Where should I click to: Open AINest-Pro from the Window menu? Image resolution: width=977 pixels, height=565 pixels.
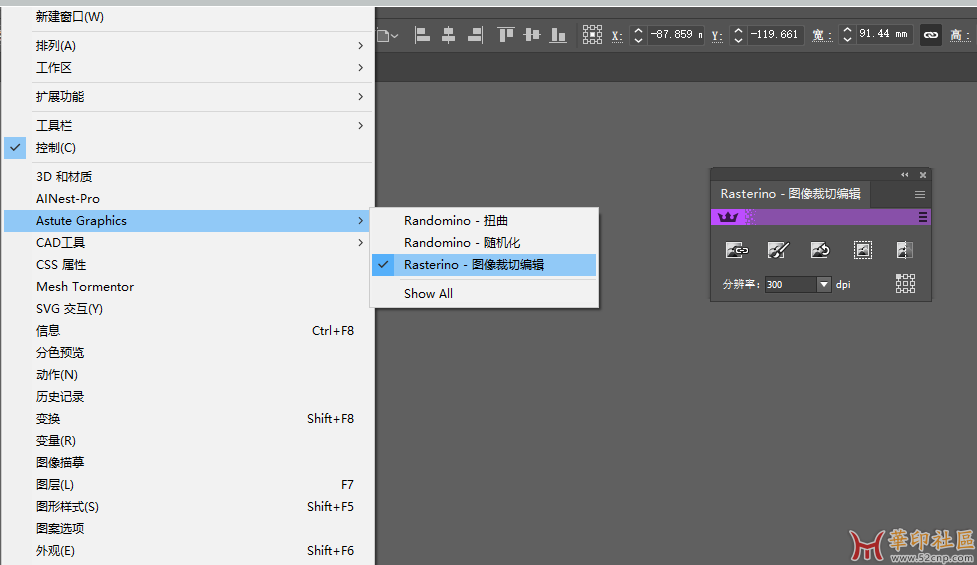[188, 199]
